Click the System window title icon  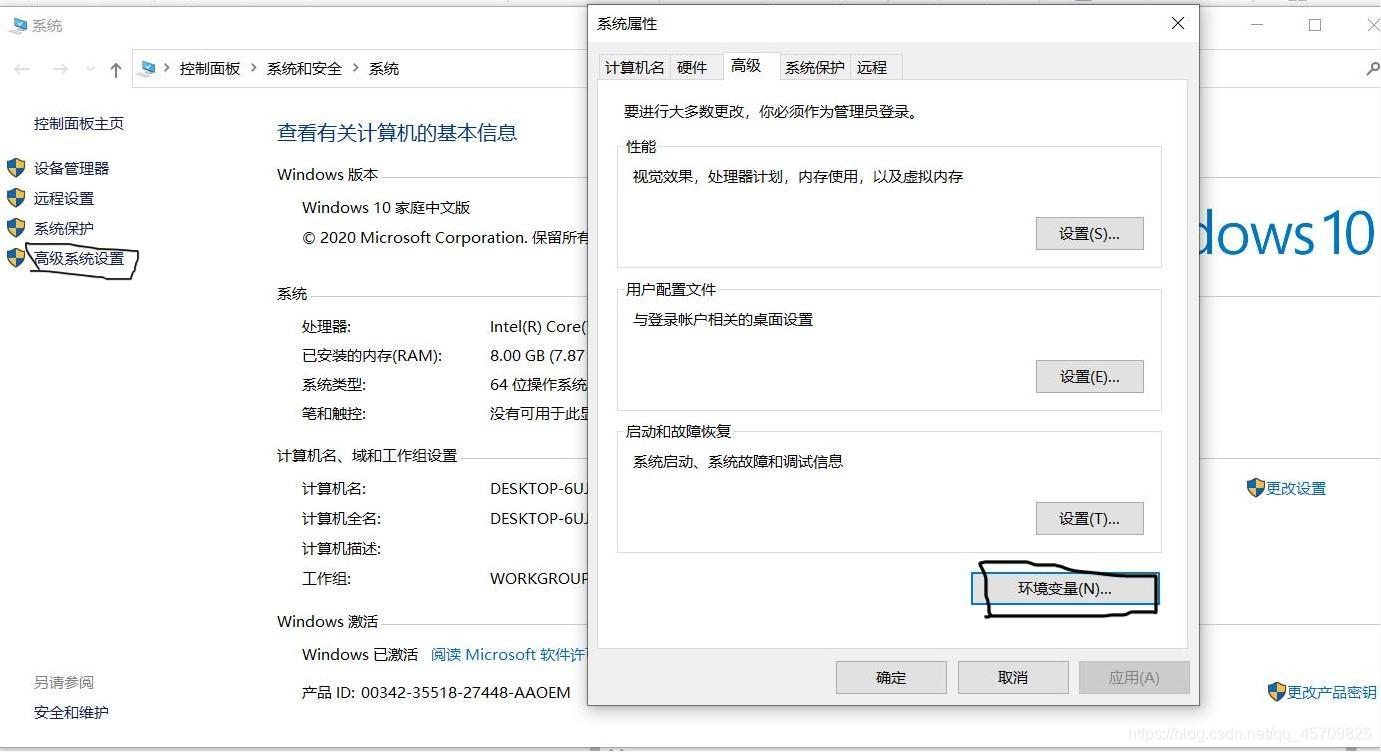tap(19, 25)
